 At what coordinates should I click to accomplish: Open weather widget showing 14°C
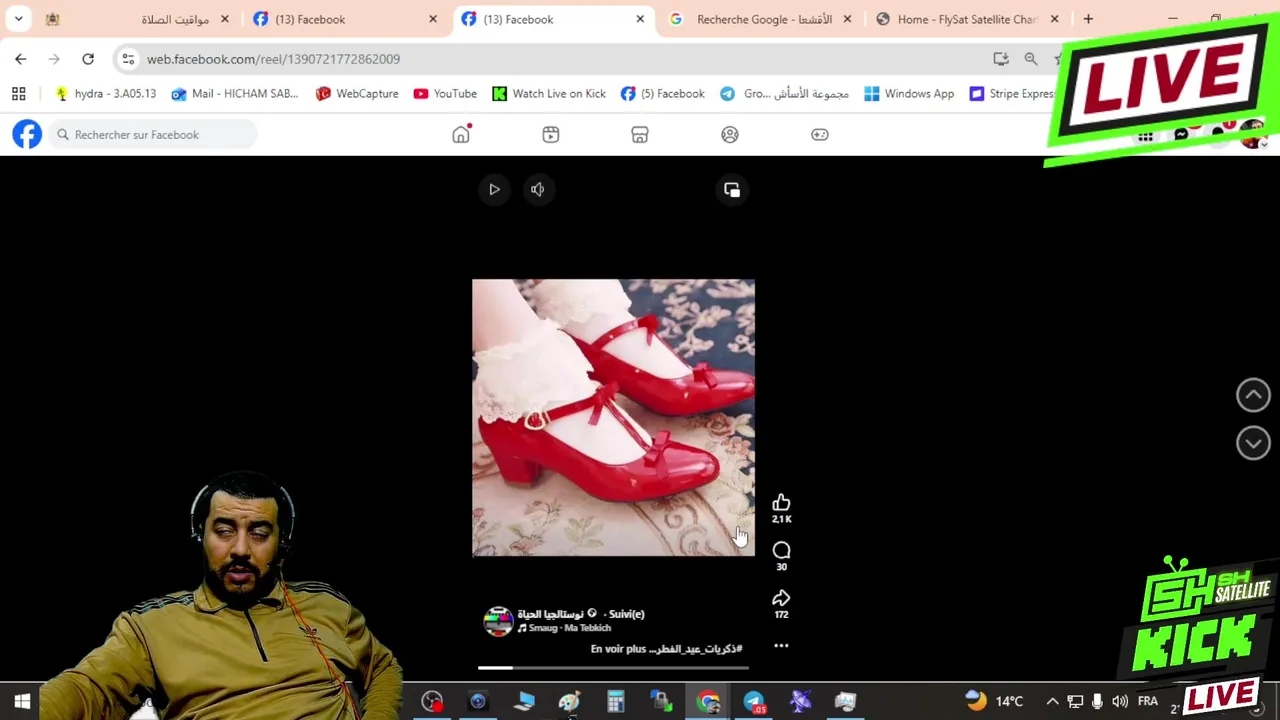994,702
